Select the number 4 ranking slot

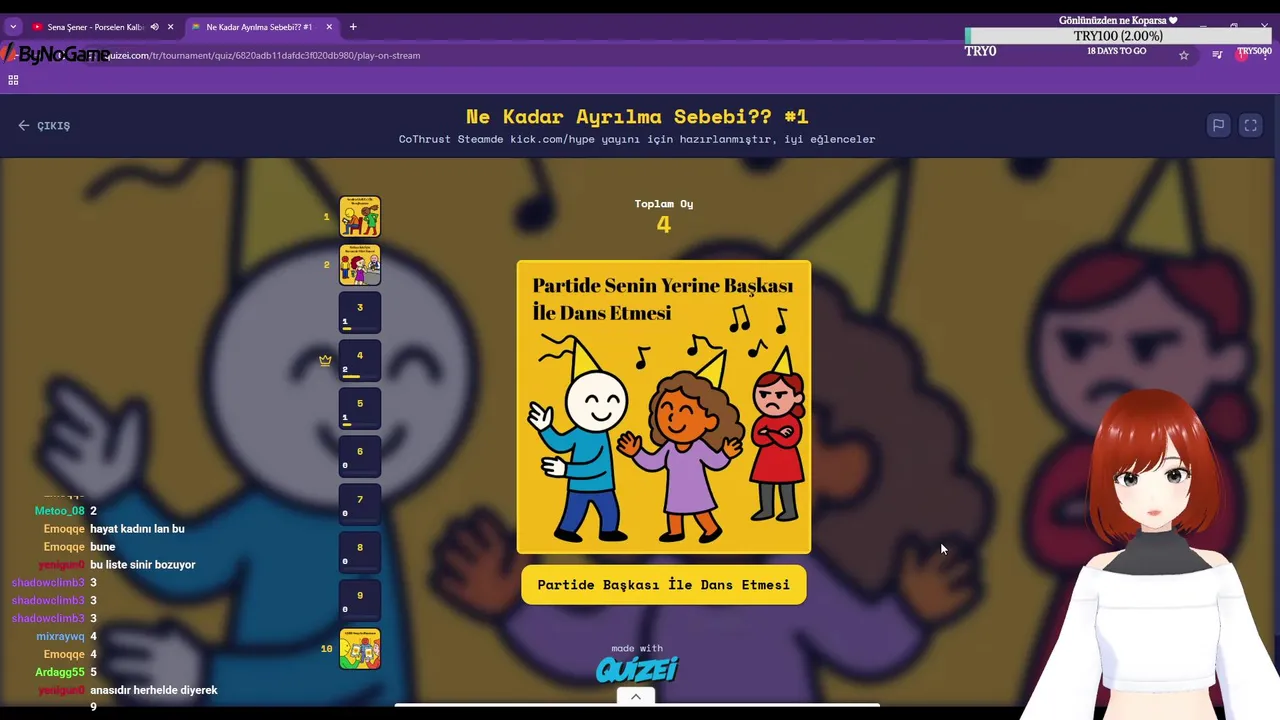click(x=360, y=361)
